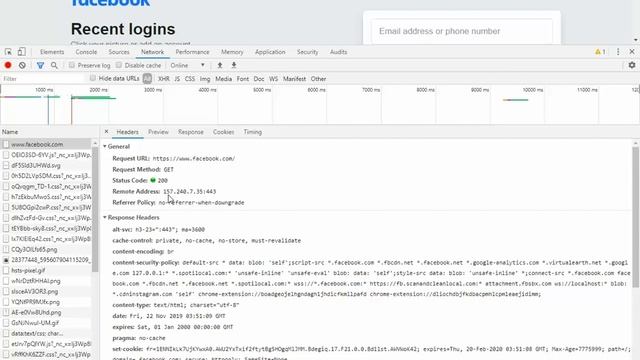Collapse the General section
This screenshot has height=360, width=640.
click(105, 146)
